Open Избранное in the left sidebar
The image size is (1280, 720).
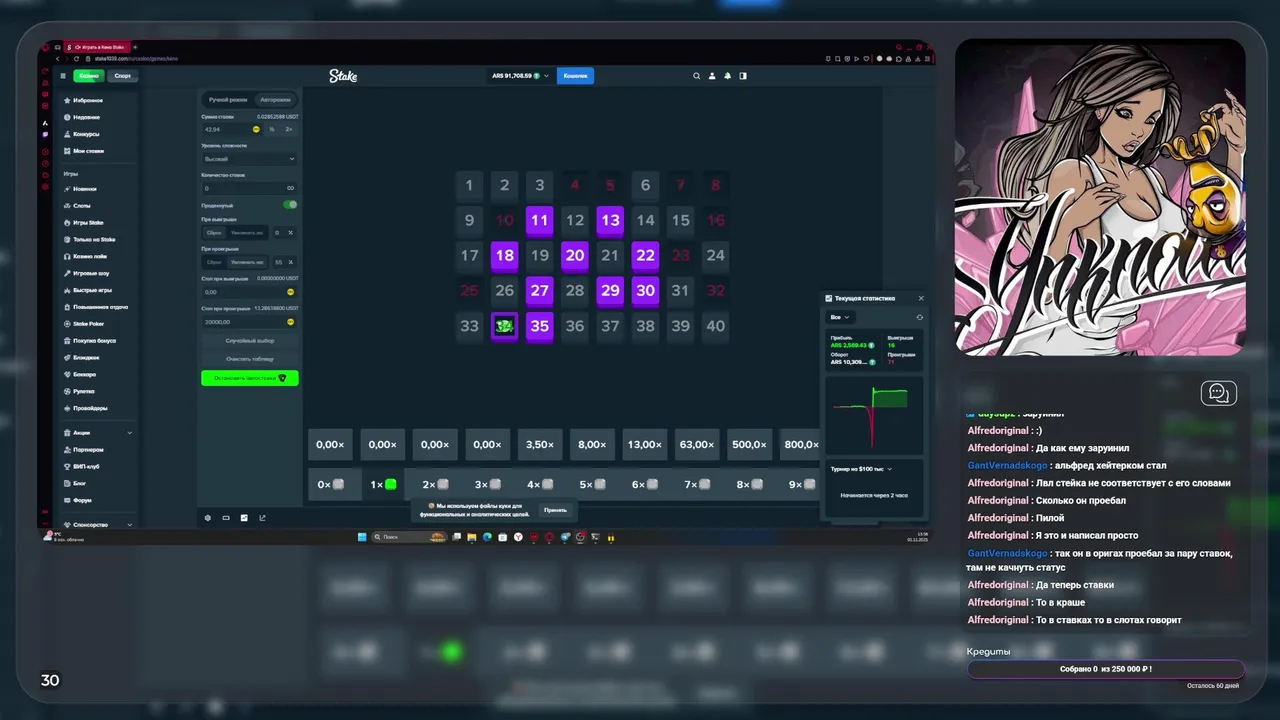coord(88,101)
